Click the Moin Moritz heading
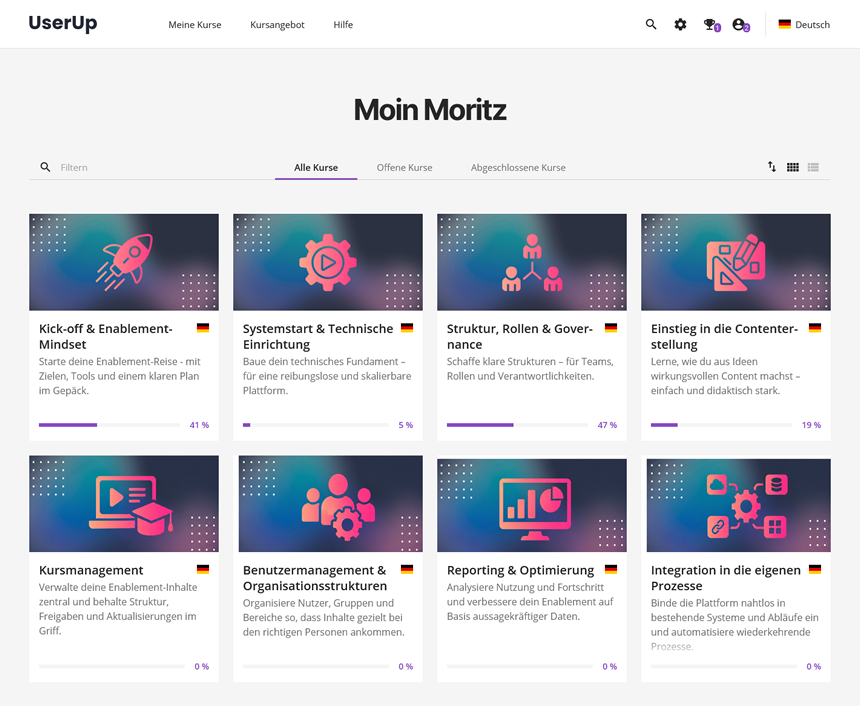This screenshot has width=860, height=706. [430, 110]
